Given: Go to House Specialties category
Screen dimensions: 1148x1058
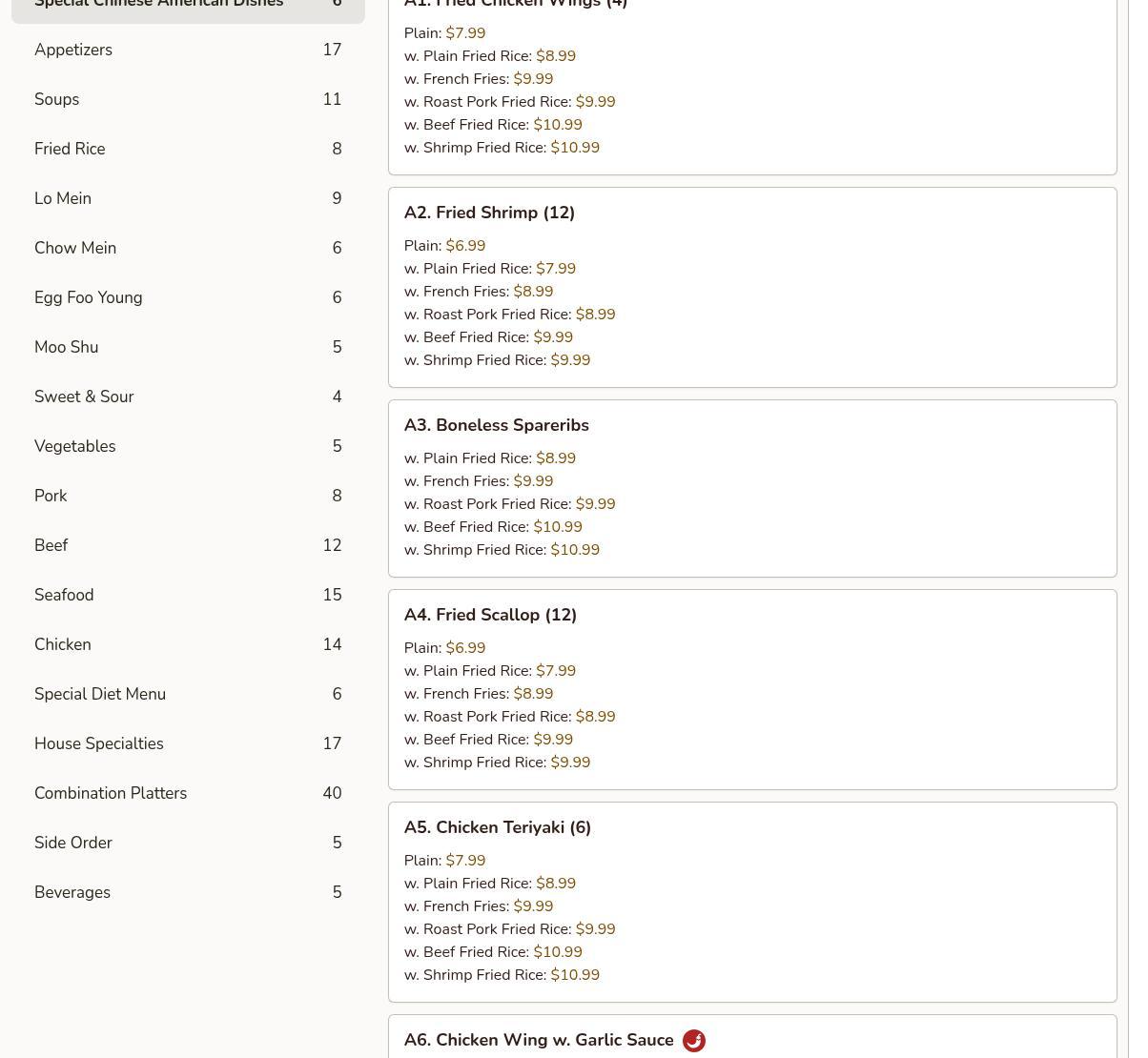Looking at the screenshot, I should point(188,743).
